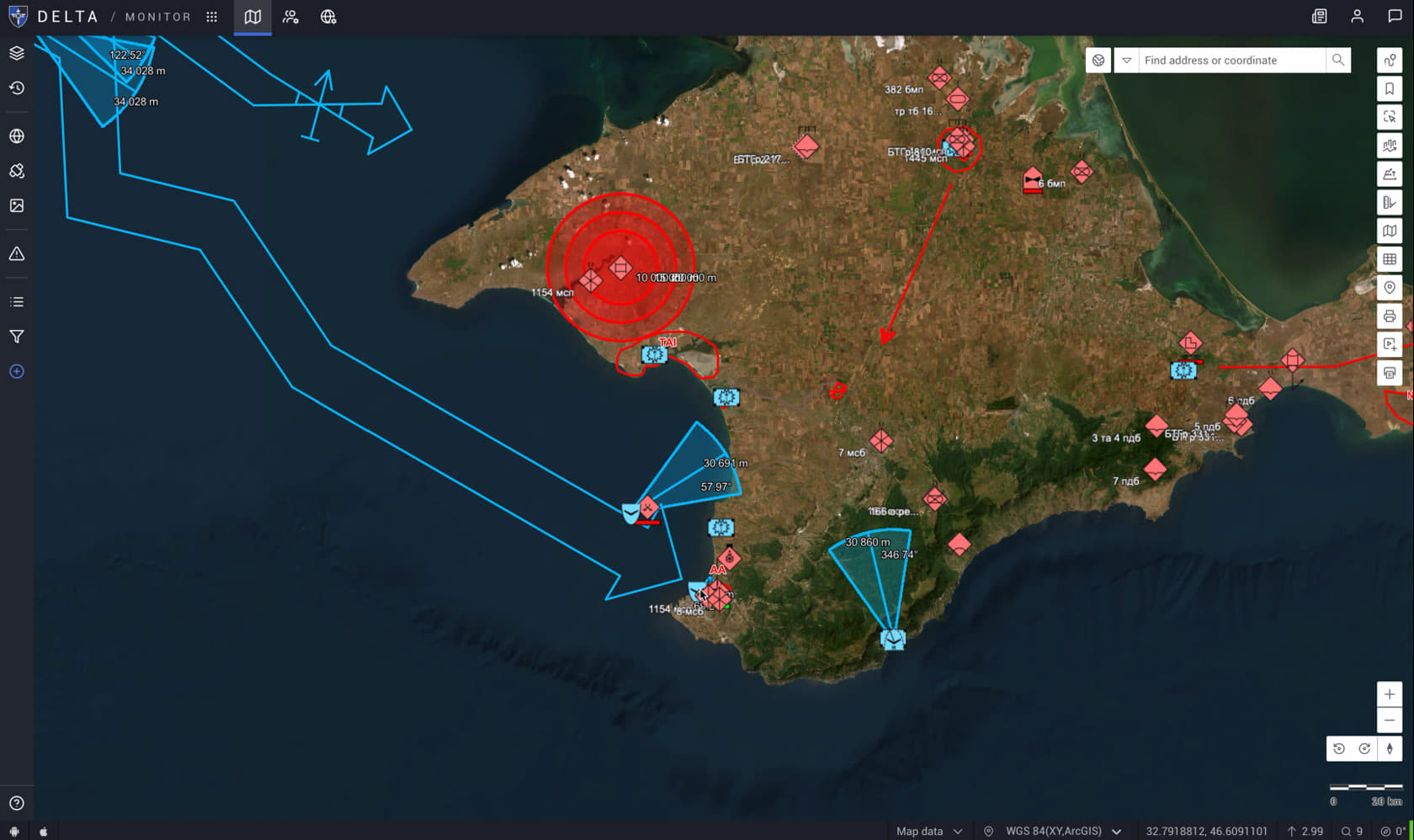Open the Filter funnel icon
This screenshot has width=1414, height=840.
[x=17, y=337]
